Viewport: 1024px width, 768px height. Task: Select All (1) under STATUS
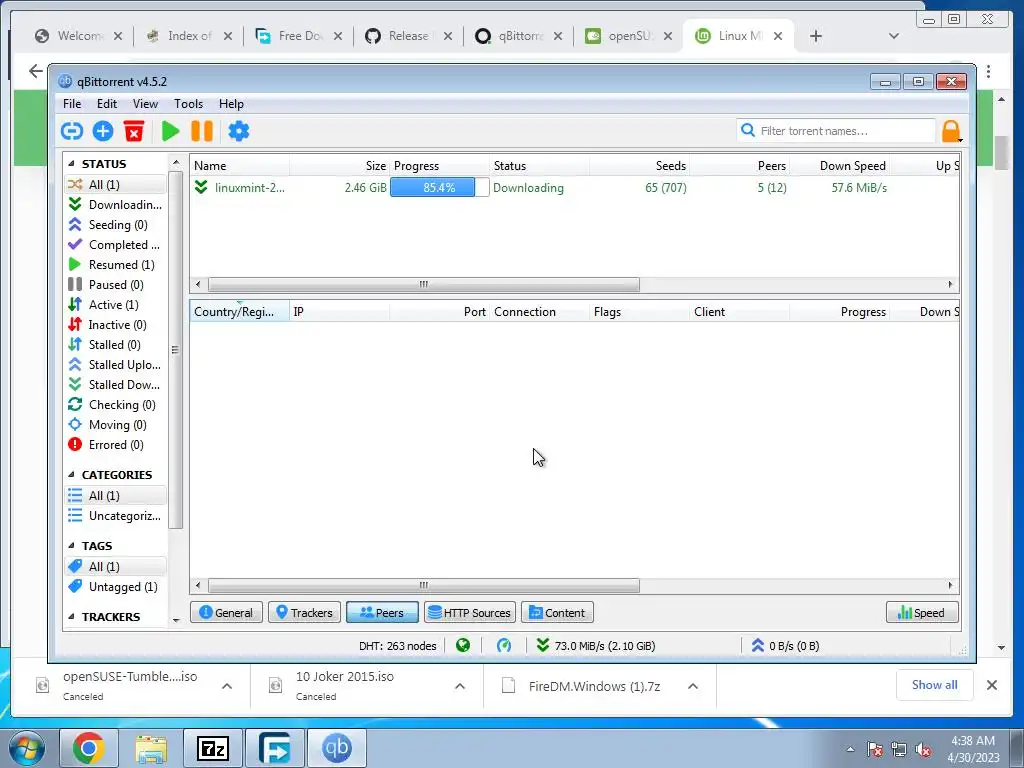116,185
